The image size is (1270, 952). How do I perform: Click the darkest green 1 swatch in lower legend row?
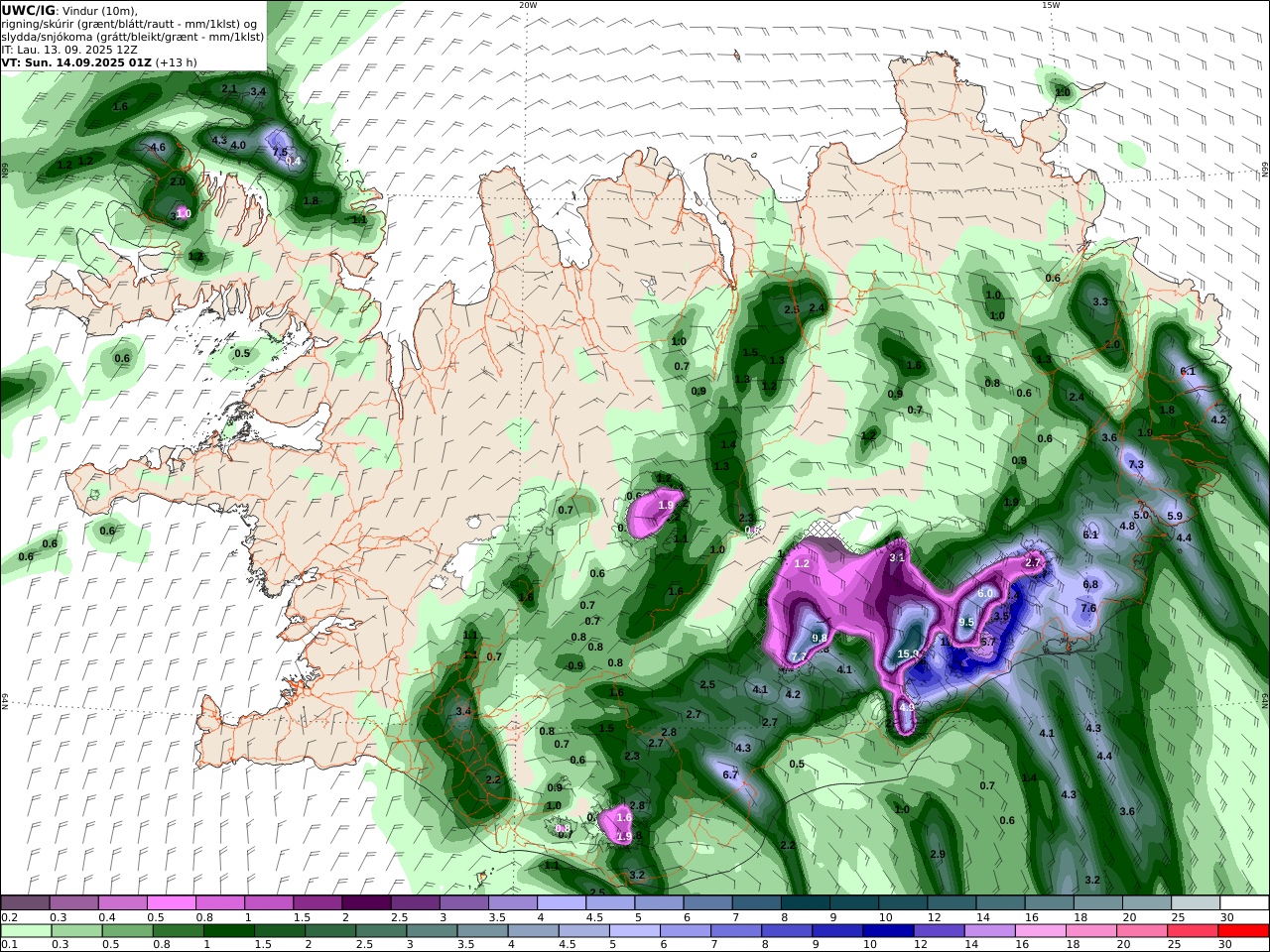pyautogui.click(x=228, y=931)
